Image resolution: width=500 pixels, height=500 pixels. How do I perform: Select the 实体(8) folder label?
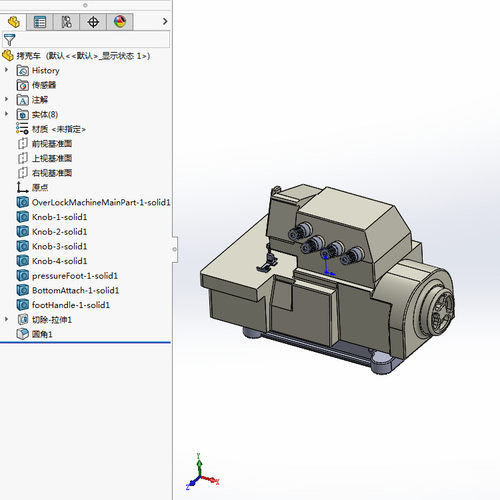[45, 114]
